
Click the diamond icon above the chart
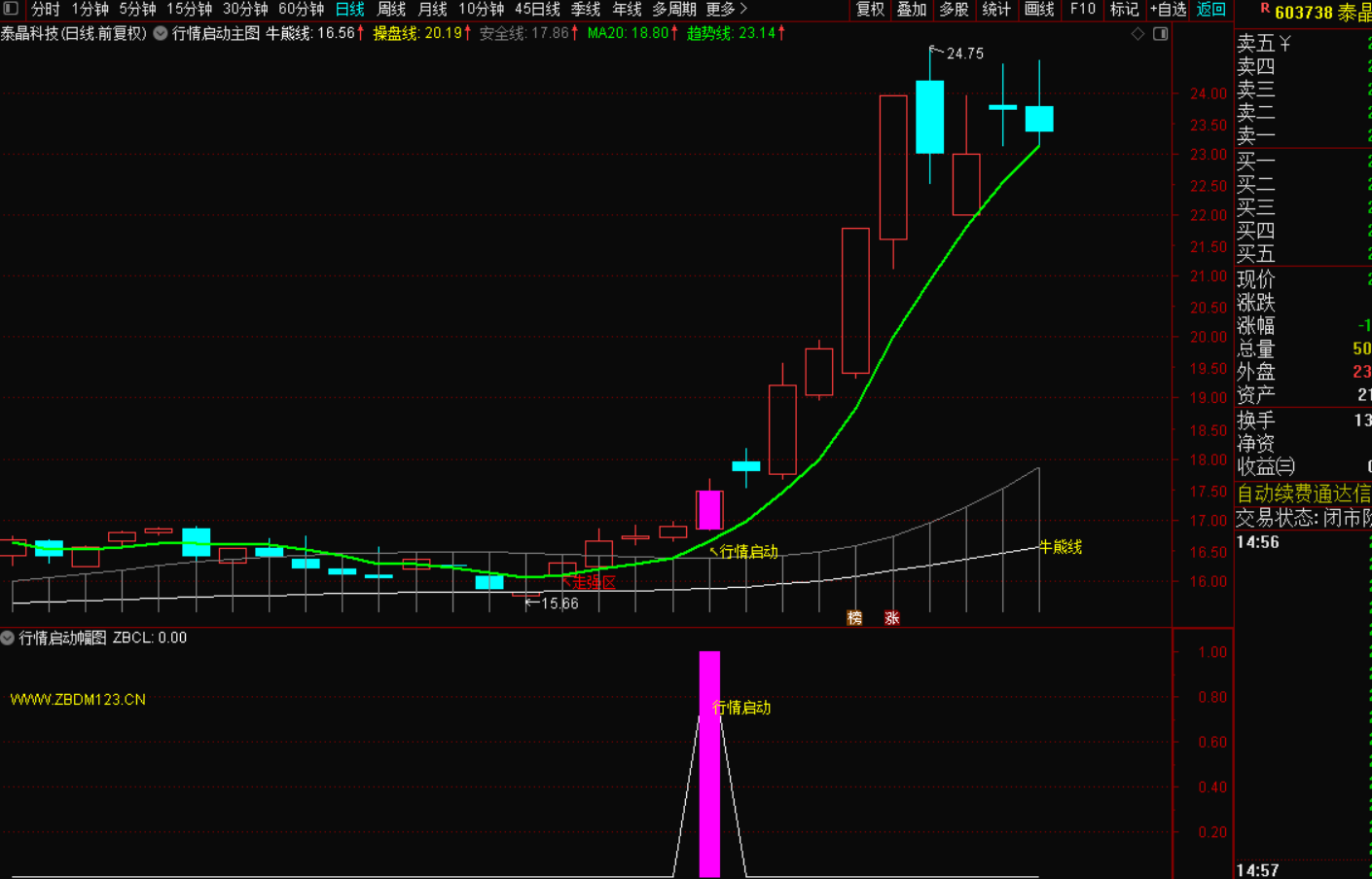coord(1137,34)
